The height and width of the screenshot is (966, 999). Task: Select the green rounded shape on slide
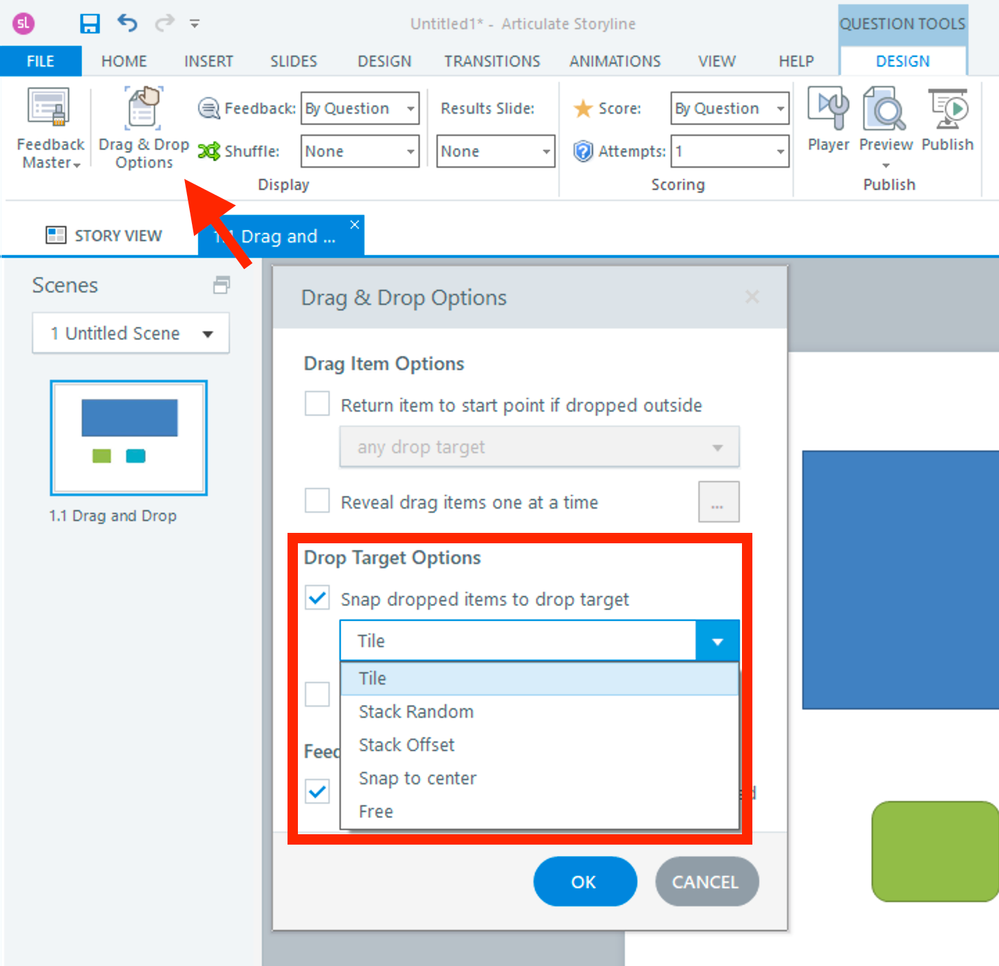tap(935, 851)
